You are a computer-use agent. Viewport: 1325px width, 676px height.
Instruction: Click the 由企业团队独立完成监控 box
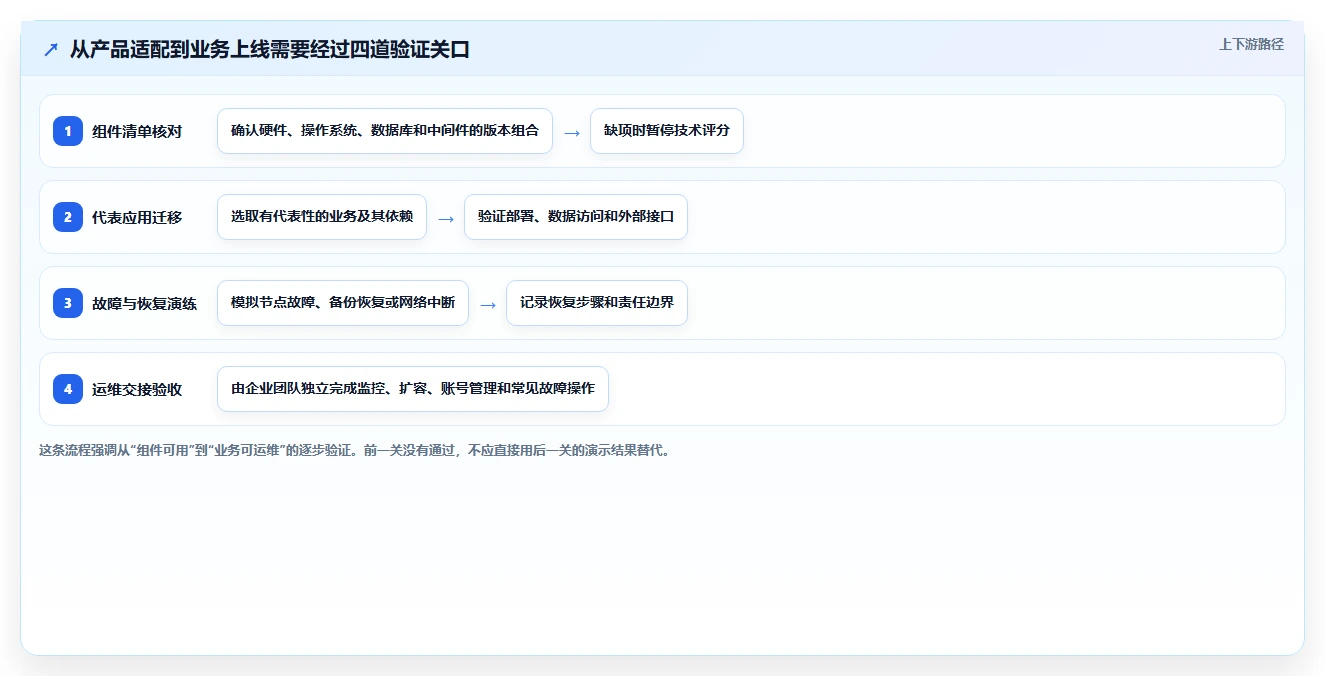[x=413, y=389]
